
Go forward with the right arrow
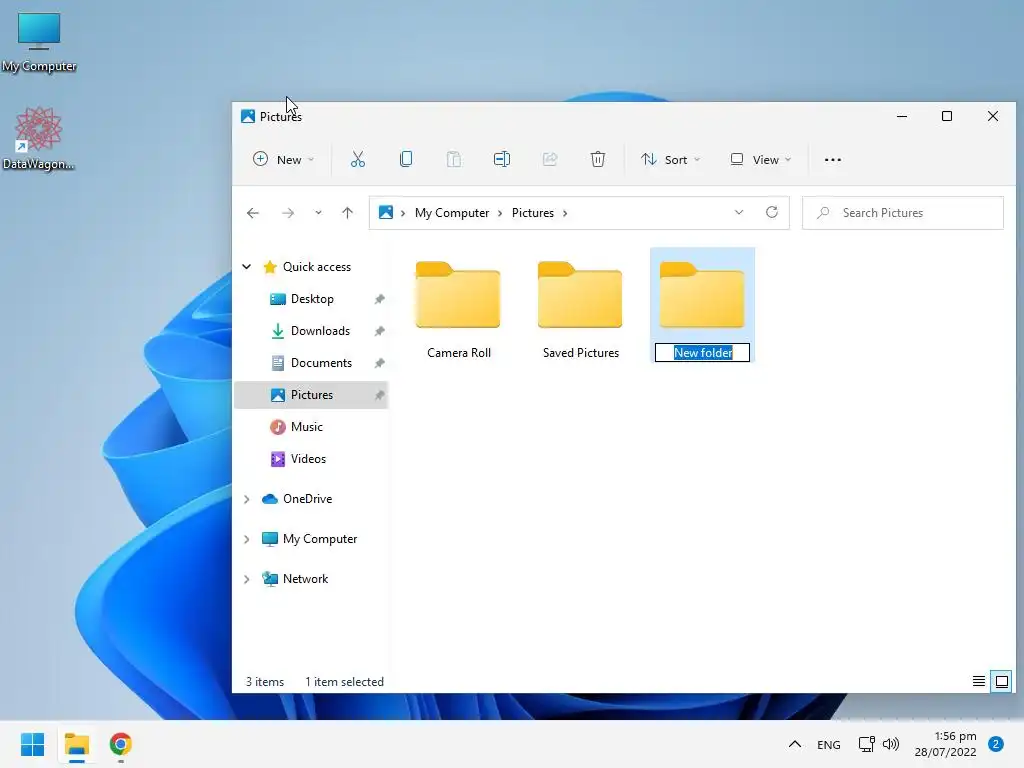288,213
